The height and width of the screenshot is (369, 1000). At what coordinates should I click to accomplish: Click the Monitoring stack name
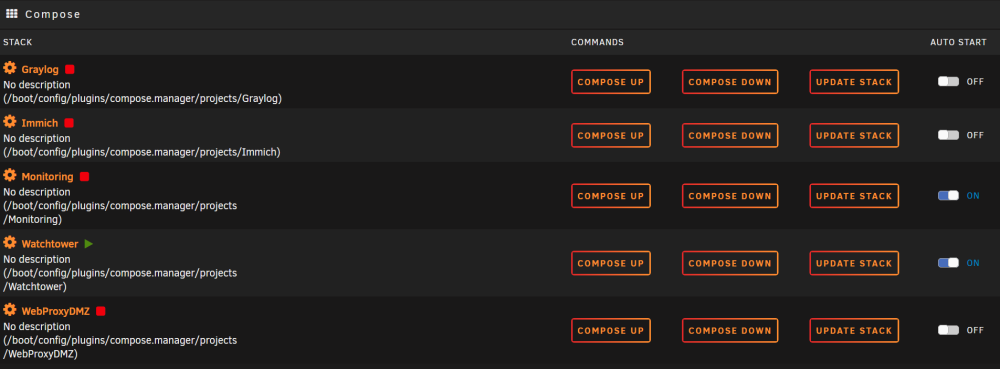tap(47, 177)
